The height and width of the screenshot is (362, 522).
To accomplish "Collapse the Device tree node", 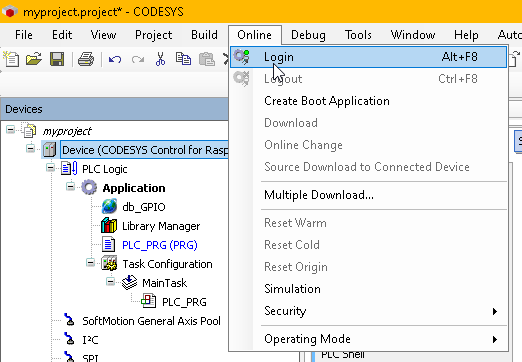I will click(31, 148).
